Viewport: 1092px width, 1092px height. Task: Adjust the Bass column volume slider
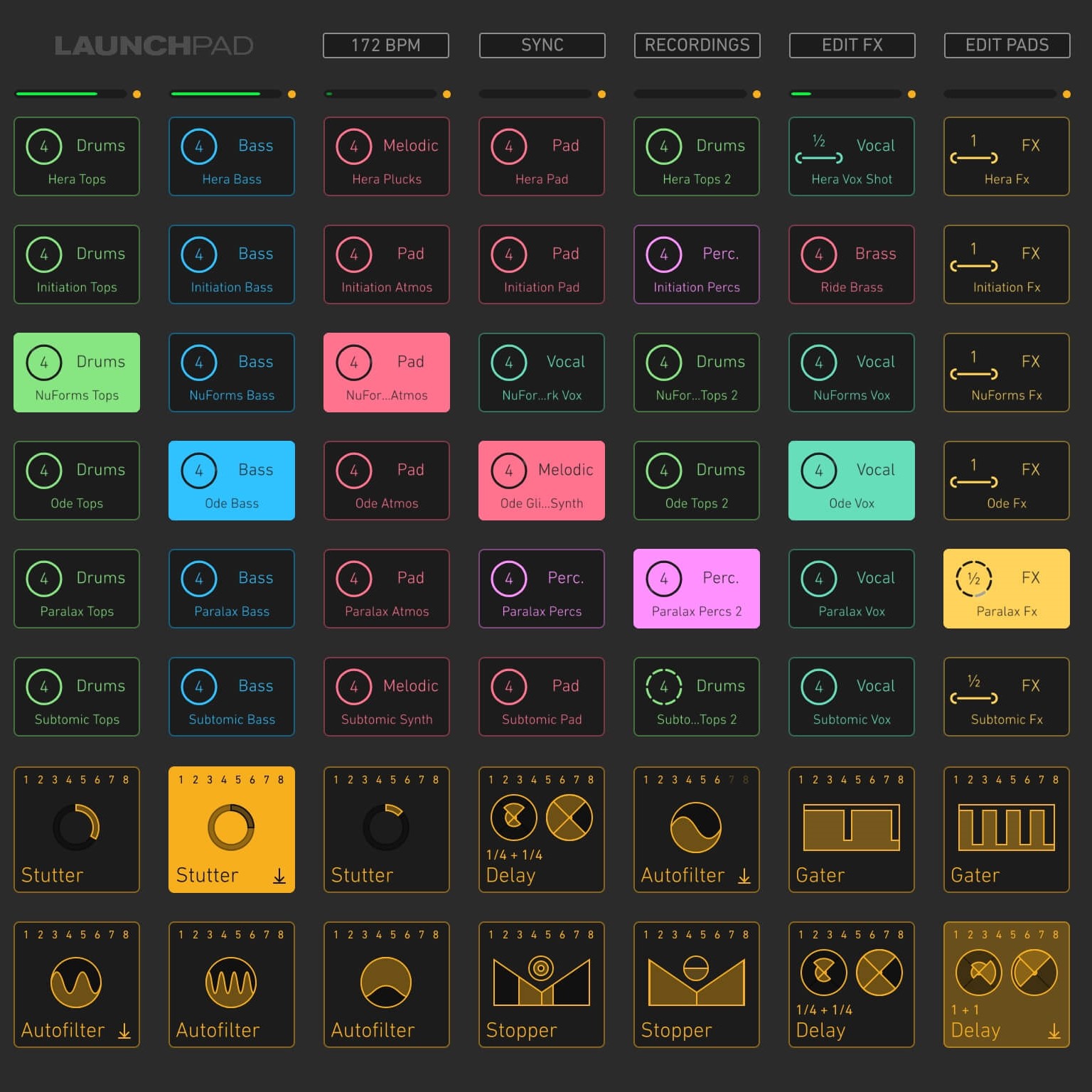tap(225, 94)
